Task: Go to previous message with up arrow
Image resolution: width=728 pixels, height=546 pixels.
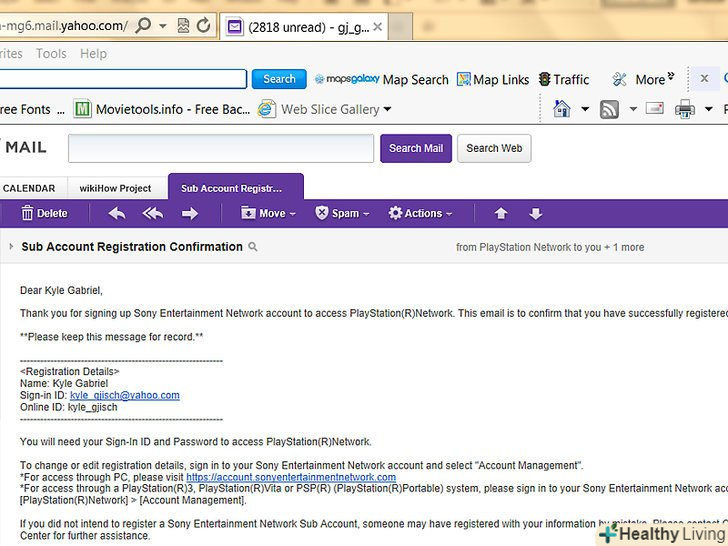Action: pos(501,213)
